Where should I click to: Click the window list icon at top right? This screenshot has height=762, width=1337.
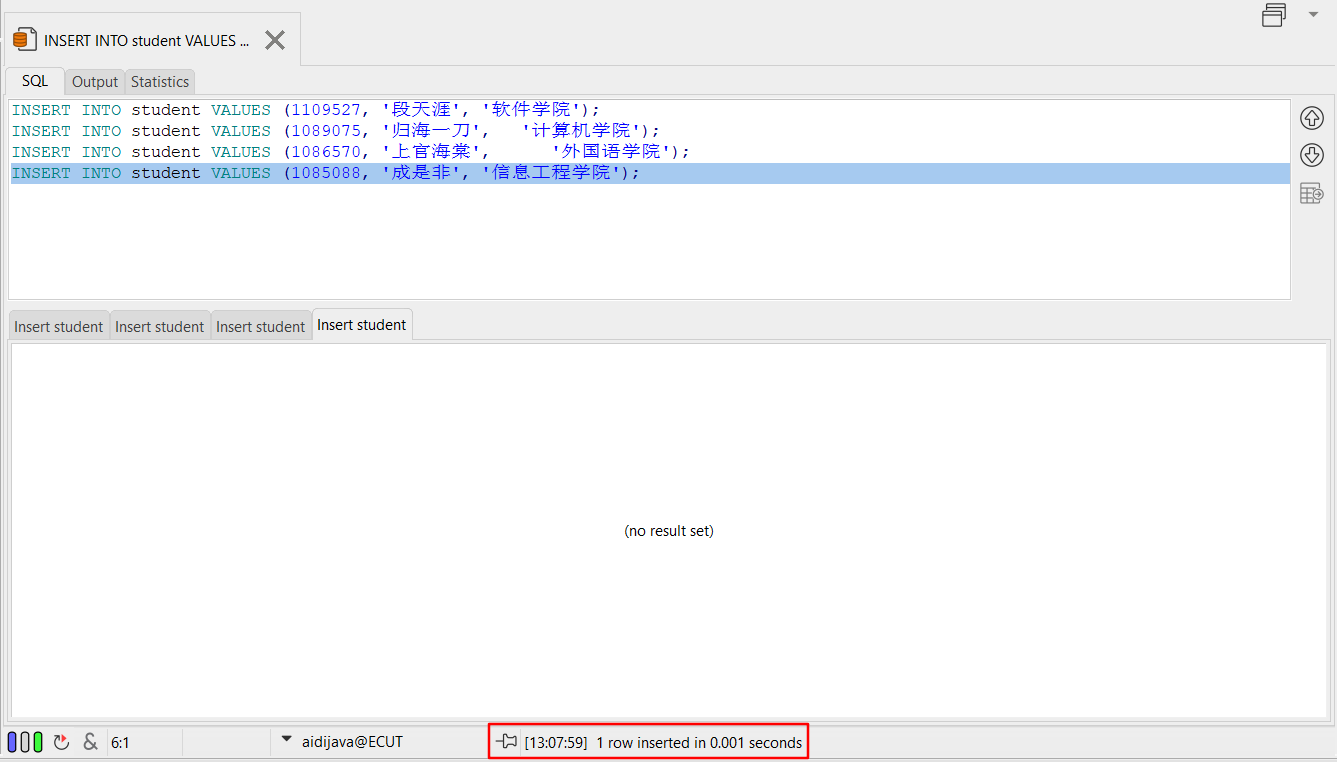tap(1273, 15)
